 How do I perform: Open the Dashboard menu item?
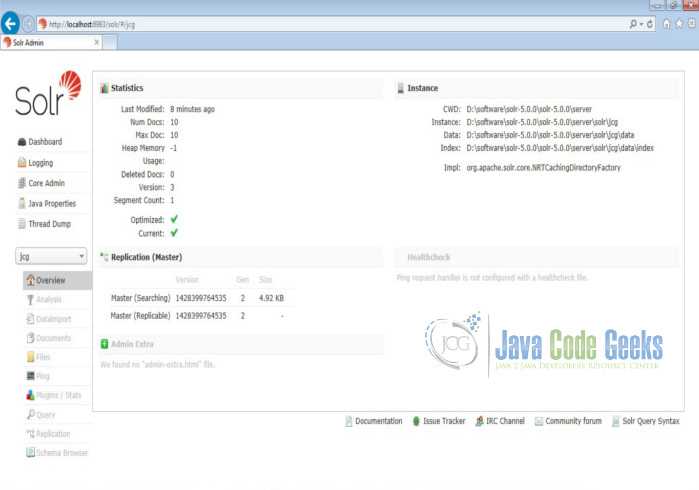(45, 142)
